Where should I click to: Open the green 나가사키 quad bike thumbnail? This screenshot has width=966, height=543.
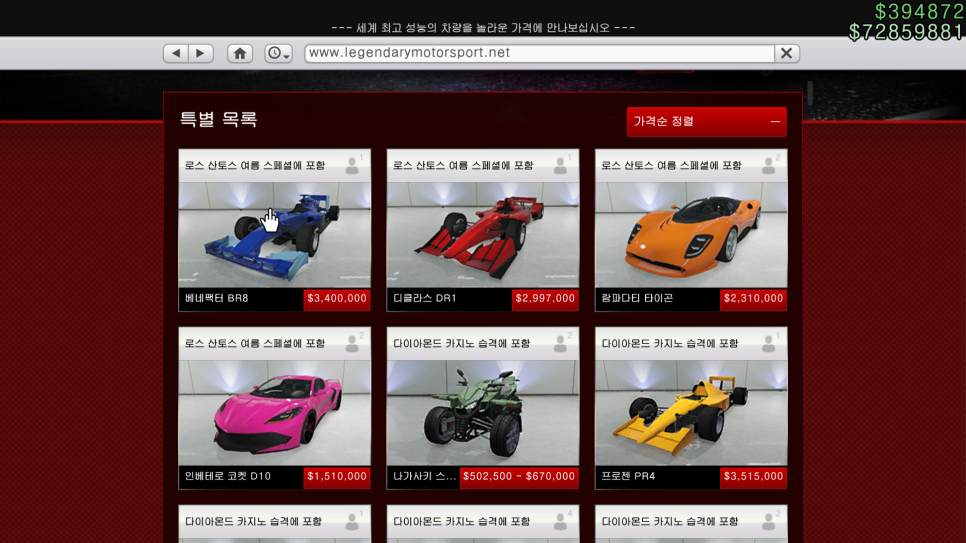click(x=483, y=412)
